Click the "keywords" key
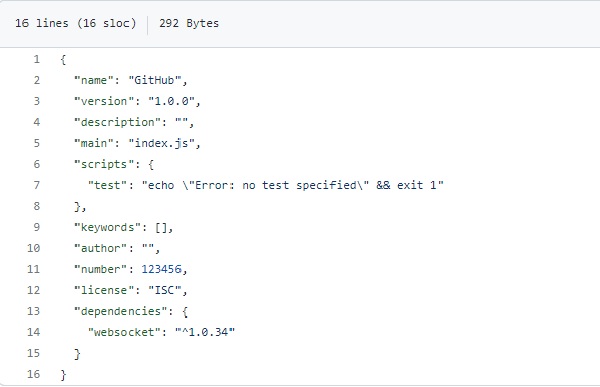This screenshot has height=387, width=600. tap(107, 228)
